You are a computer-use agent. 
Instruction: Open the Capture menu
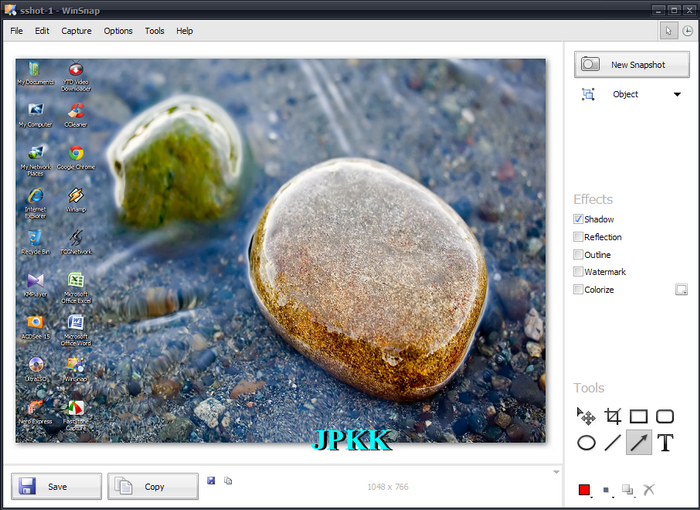point(76,31)
